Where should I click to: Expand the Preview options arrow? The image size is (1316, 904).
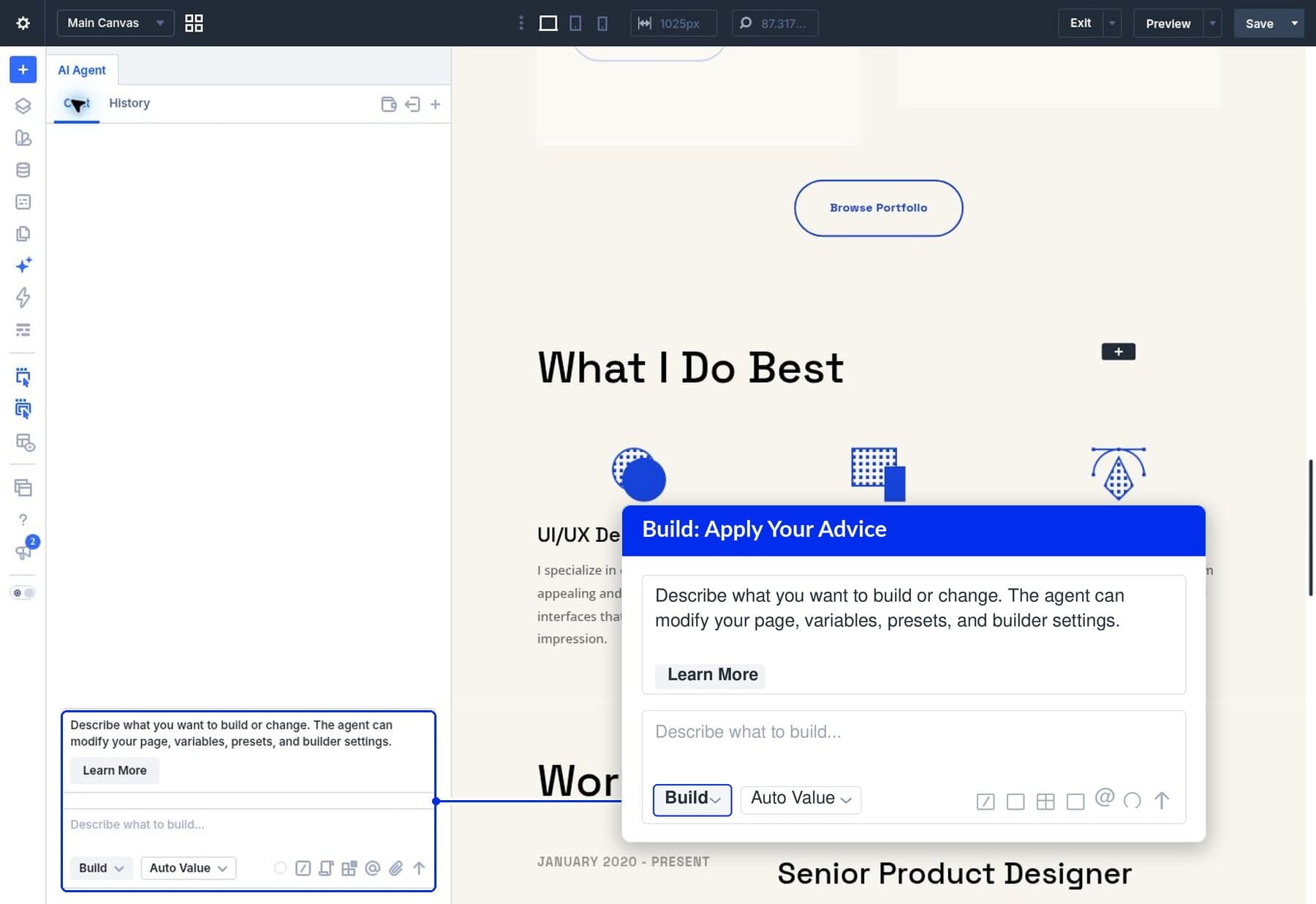pyautogui.click(x=1212, y=23)
